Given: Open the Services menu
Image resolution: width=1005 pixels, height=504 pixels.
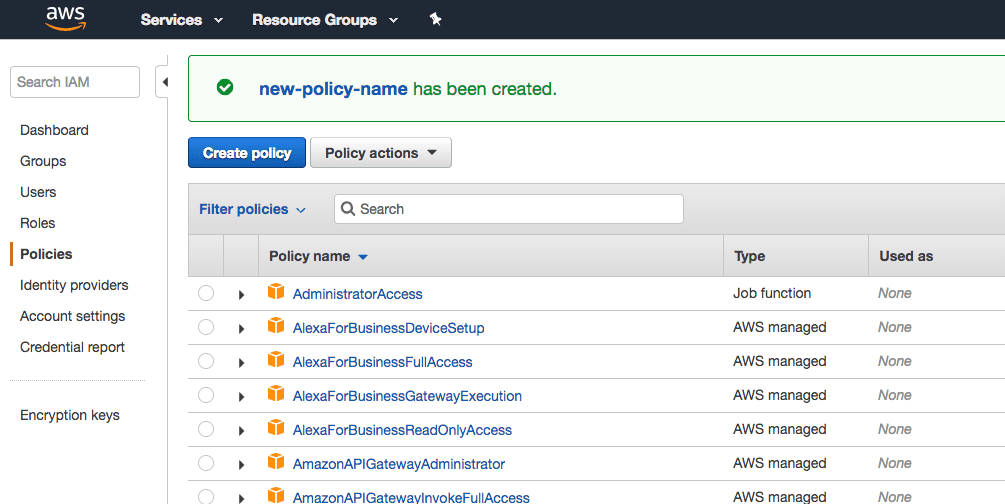Looking at the screenshot, I should tap(181, 20).
